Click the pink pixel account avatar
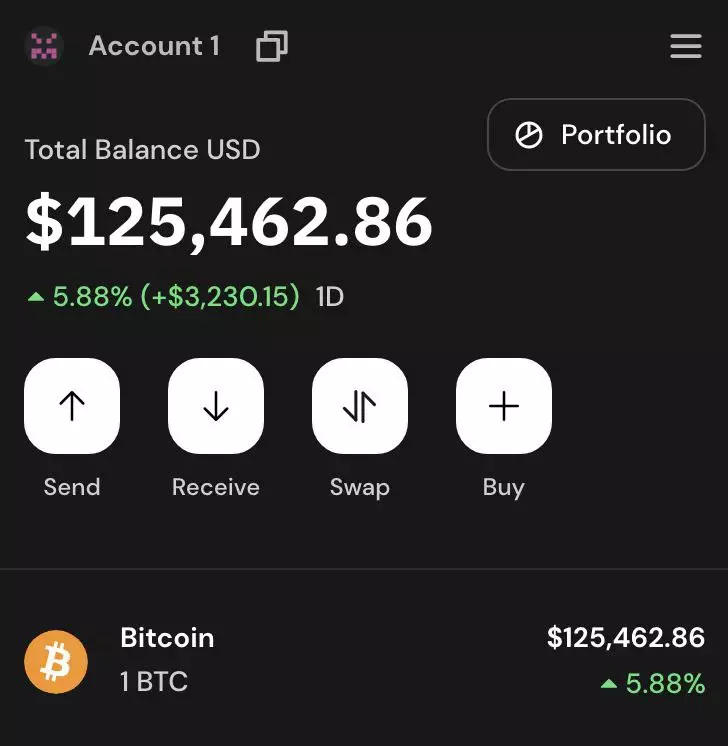The image size is (728, 746). pos(44,46)
